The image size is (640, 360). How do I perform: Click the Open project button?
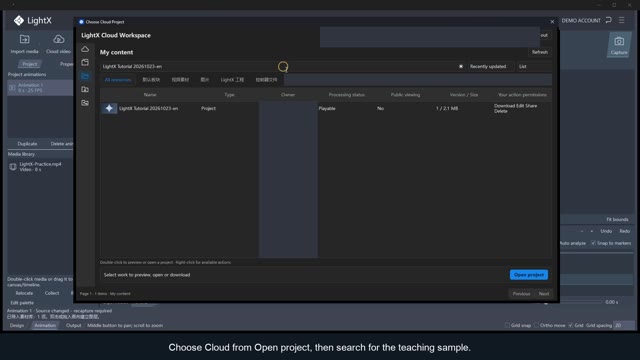tap(529, 275)
